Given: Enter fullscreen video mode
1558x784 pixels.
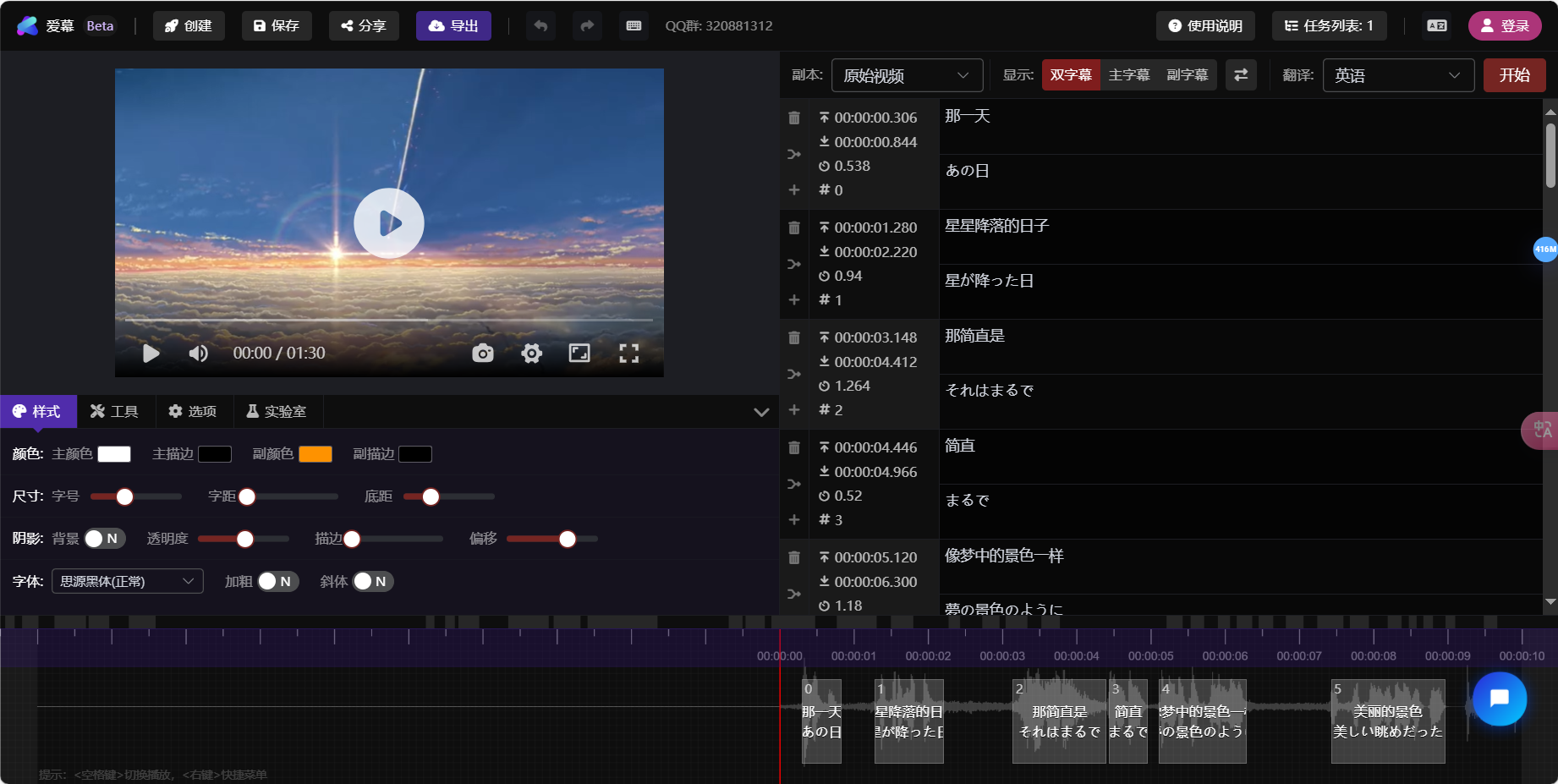Looking at the screenshot, I should click(628, 354).
